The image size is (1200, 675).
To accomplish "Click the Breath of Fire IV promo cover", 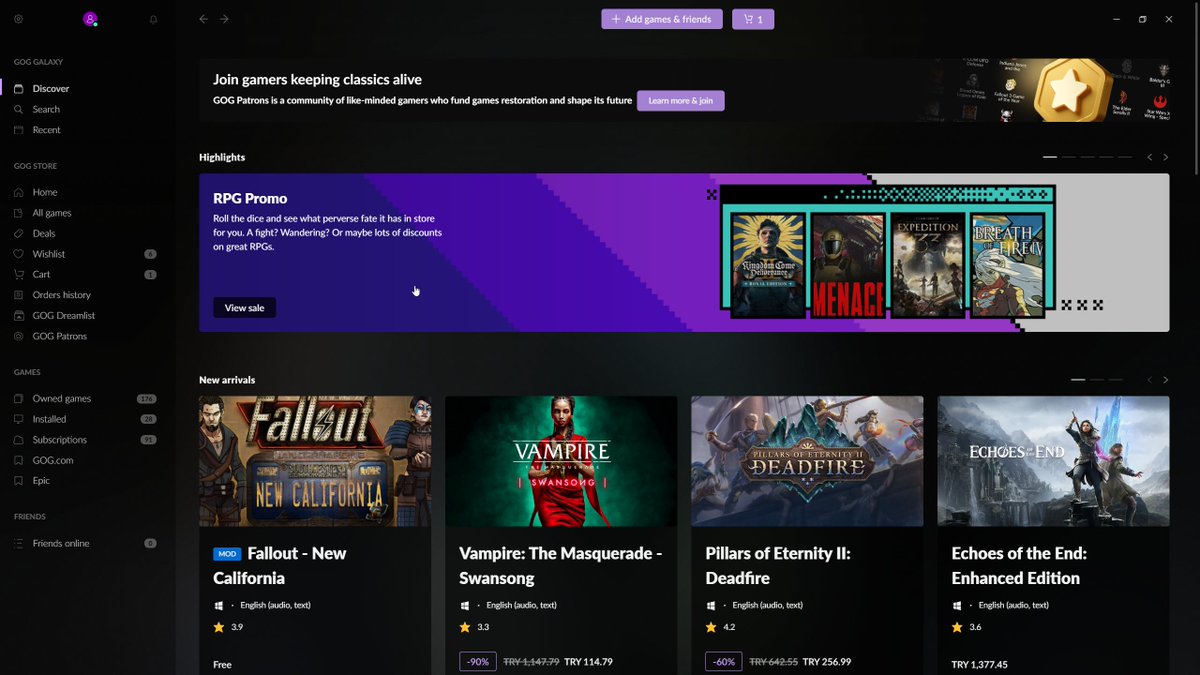I will point(1007,264).
